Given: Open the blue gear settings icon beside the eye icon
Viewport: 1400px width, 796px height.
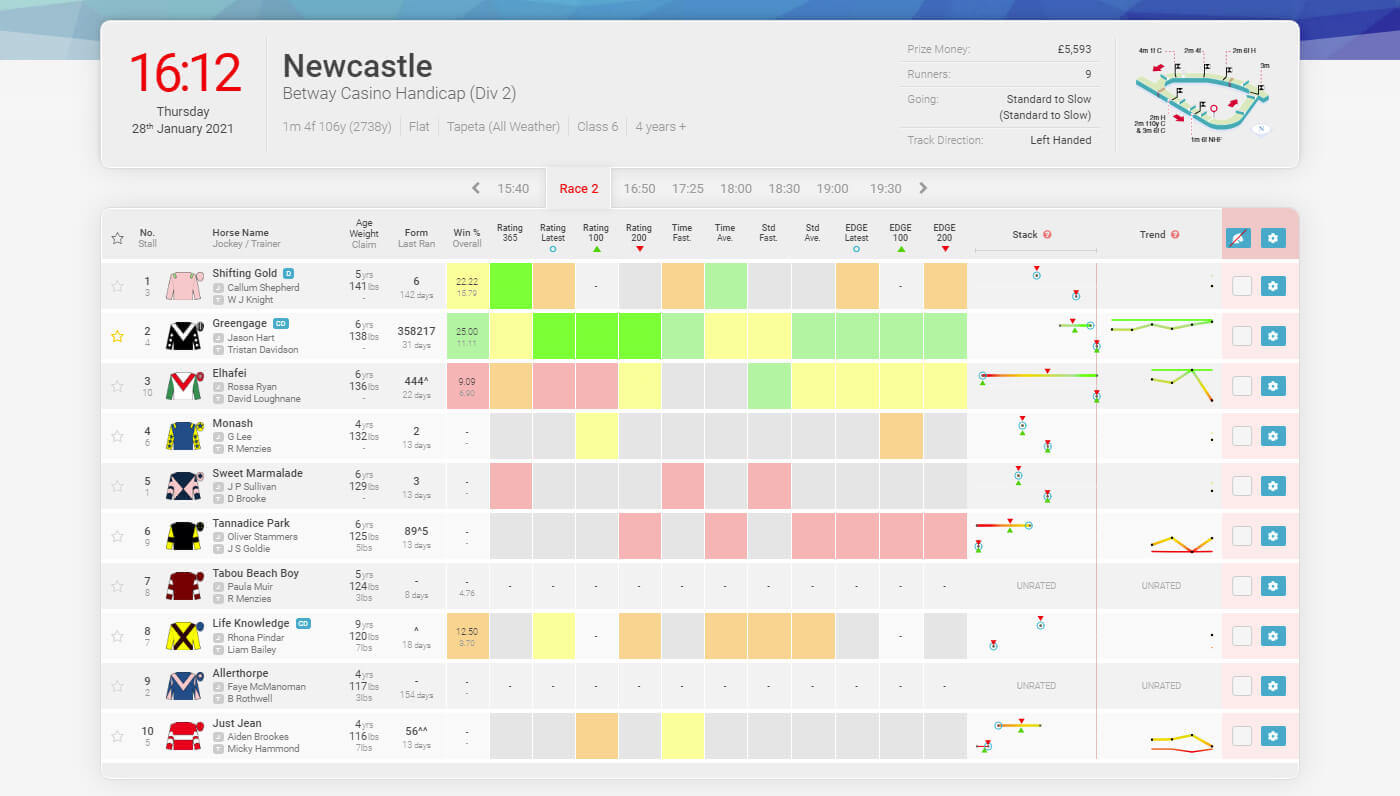Looking at the screenshot, I should pyautogui.click(x=1273, y=238).
